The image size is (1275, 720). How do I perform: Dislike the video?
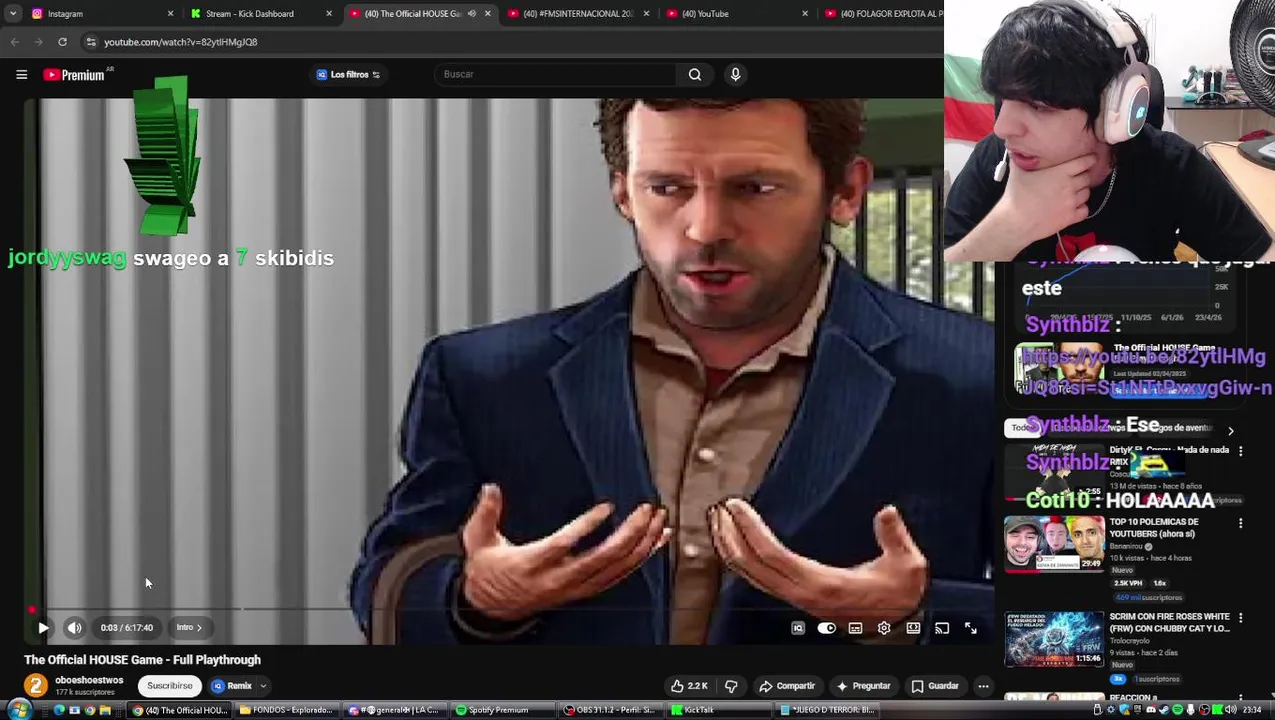(731, 686)
